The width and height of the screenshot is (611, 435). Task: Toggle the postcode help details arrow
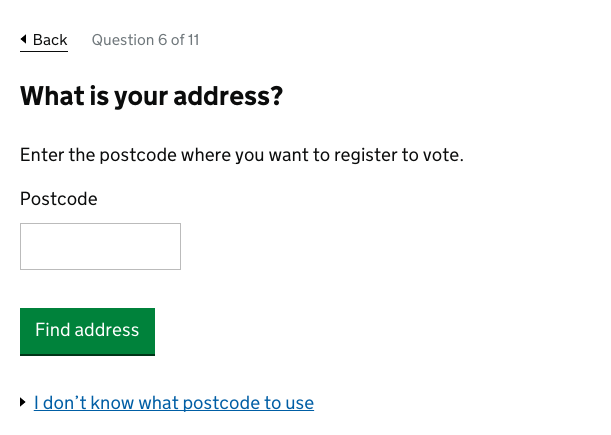coord(24,403)
